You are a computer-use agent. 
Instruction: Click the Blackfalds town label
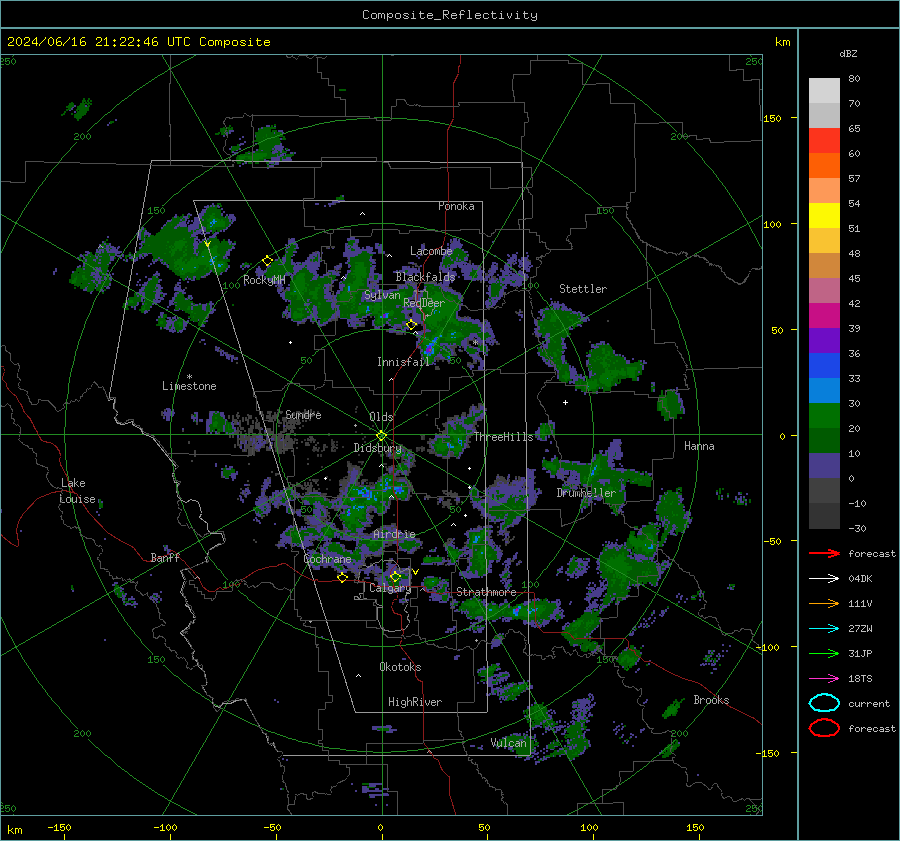[x=425, y=277]
